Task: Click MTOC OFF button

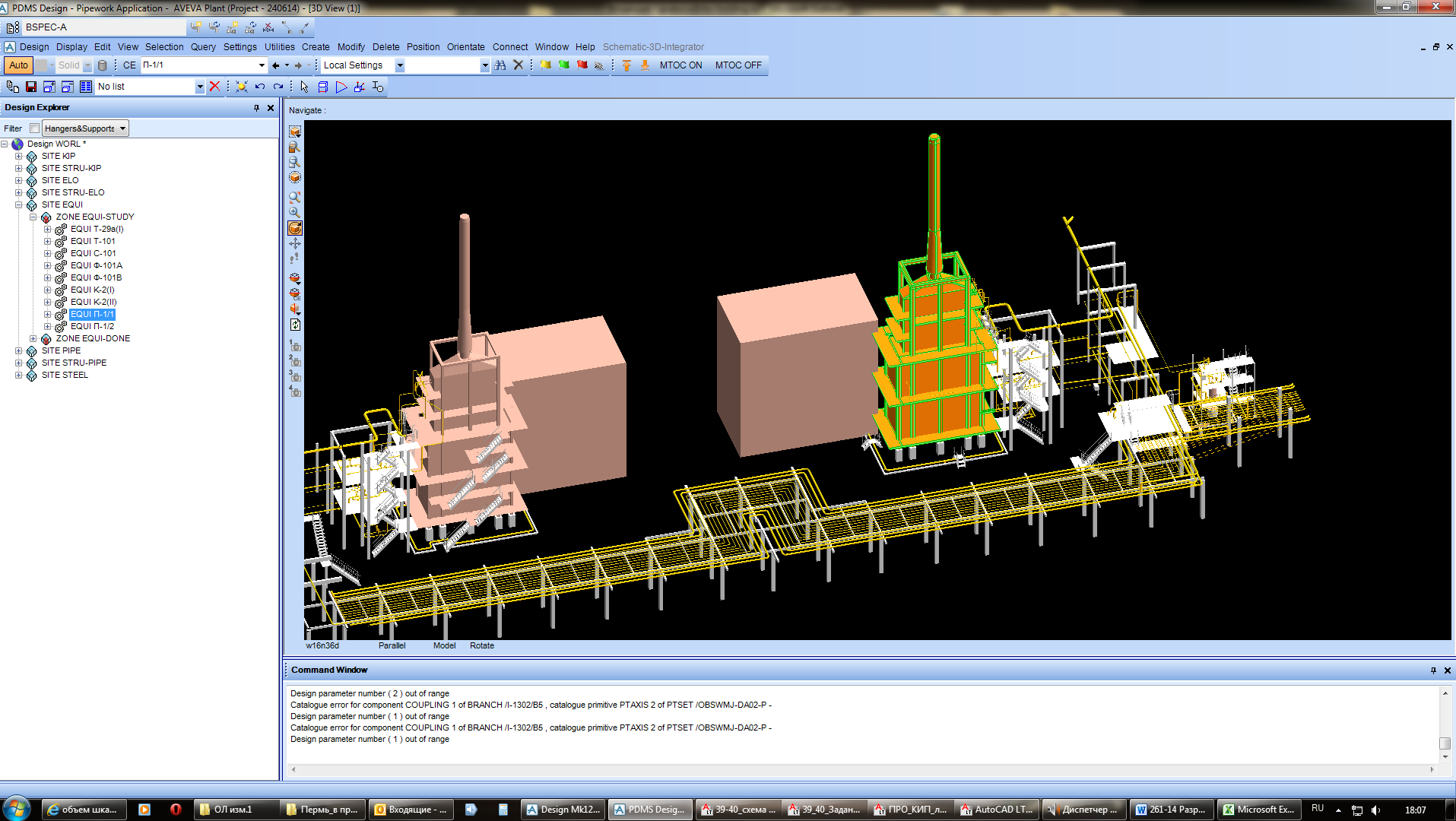Action: (x=738, y=65)
